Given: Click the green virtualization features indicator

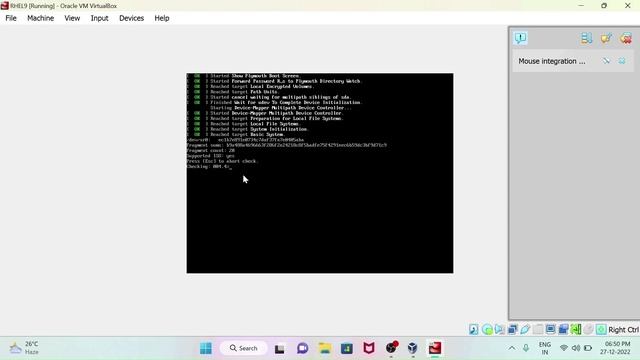Looking at the screenshot, I should click(x=576, y=329).
